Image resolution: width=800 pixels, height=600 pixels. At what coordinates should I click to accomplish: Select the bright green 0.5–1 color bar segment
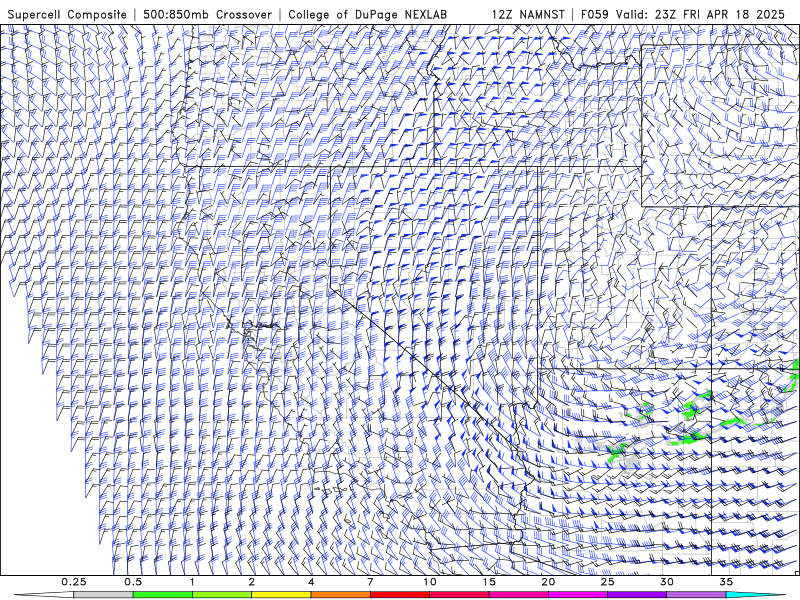coord(163,595)
